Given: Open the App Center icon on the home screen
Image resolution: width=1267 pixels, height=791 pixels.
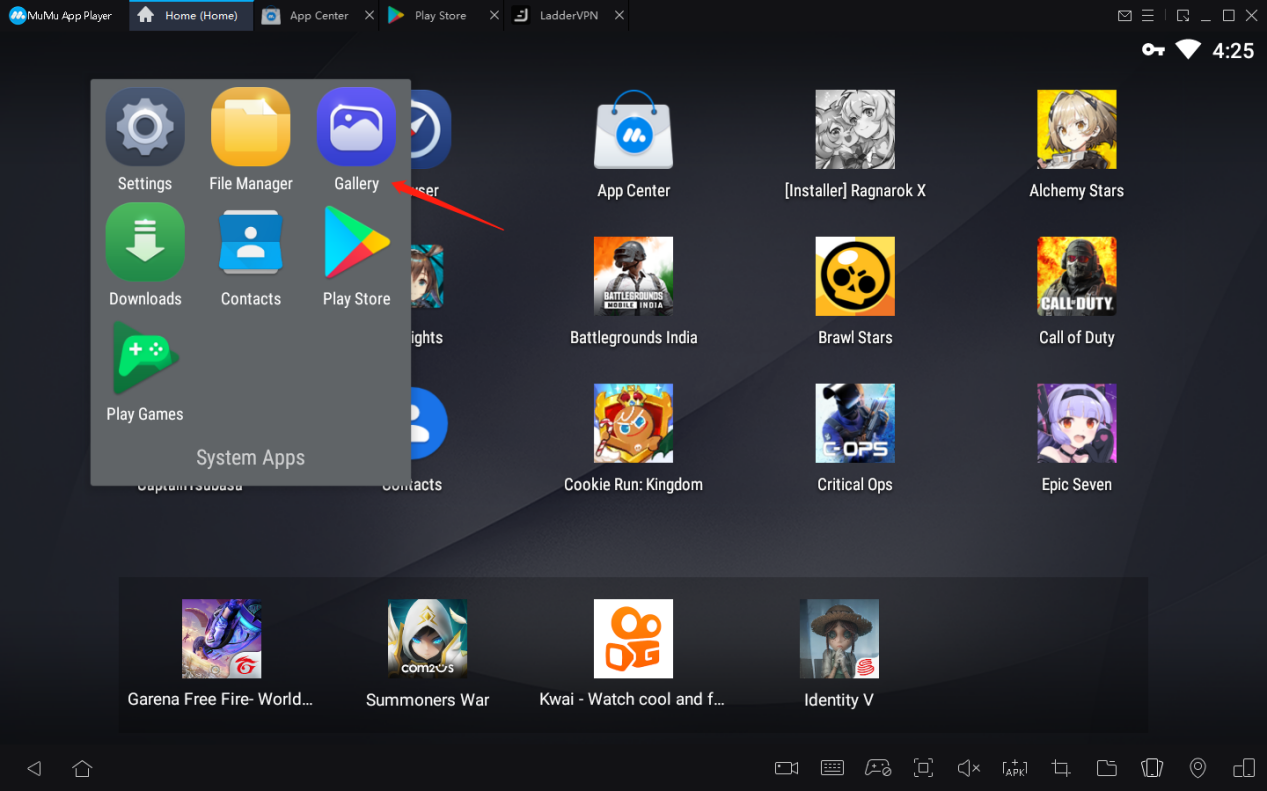Looking at the screenshot, I should click(633, 130).
